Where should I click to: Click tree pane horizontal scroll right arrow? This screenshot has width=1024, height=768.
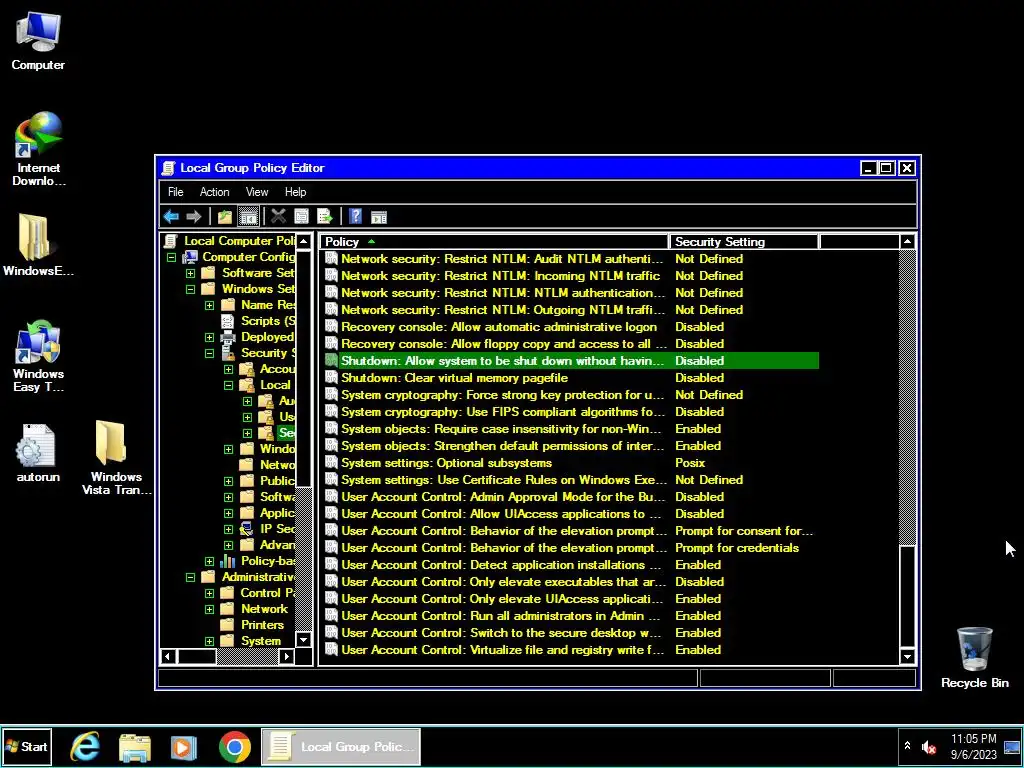coord(287,656)
